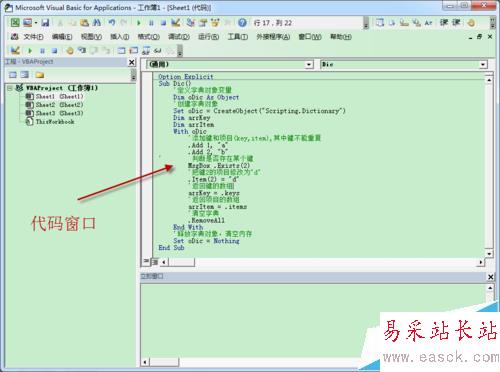Open the procedure dropdown showing Dic
Image resolution: width=500 pixels, height=372 pixels.
[483, 64]
